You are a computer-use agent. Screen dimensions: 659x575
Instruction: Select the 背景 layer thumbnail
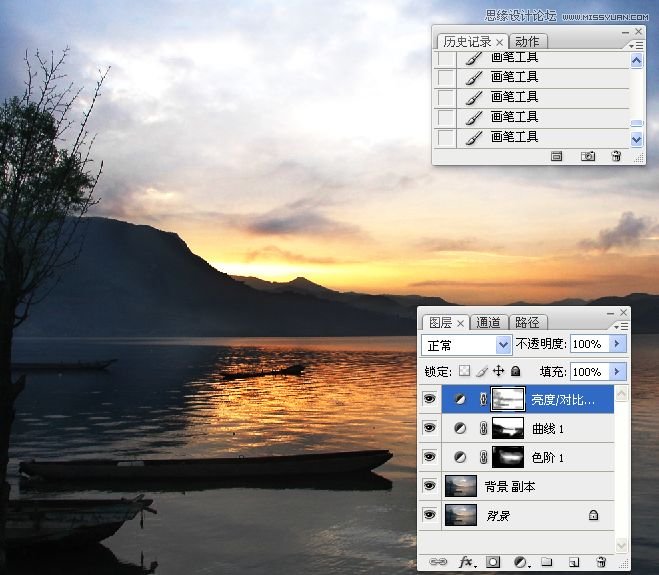tap(461, 515)
